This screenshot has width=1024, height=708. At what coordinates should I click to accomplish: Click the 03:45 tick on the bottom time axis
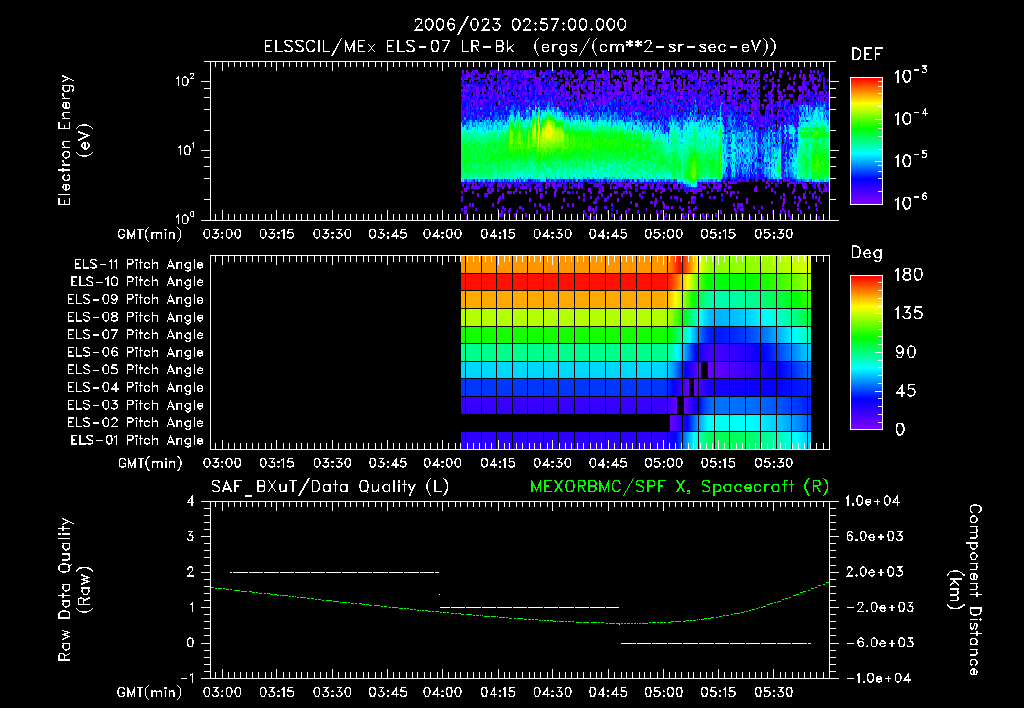coord(387,692)
